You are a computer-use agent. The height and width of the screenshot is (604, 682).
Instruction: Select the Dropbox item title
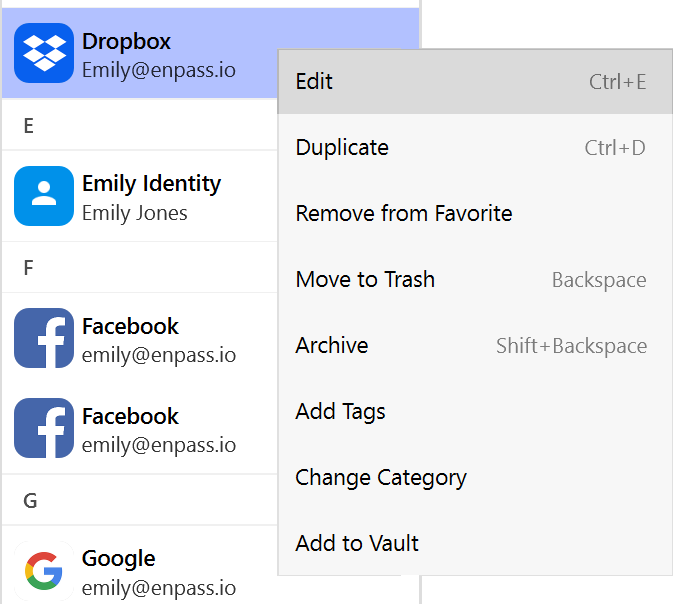pos(126,42)
